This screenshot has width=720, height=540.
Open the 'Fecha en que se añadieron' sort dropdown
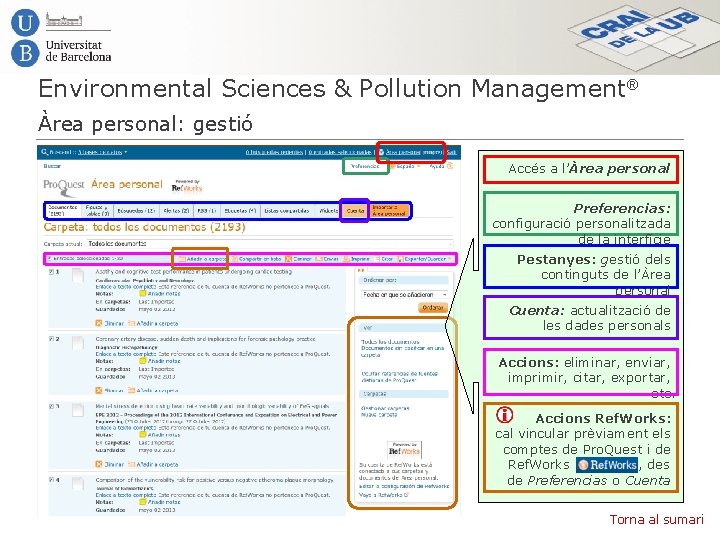pyautogui.click(x=405, y=294)
